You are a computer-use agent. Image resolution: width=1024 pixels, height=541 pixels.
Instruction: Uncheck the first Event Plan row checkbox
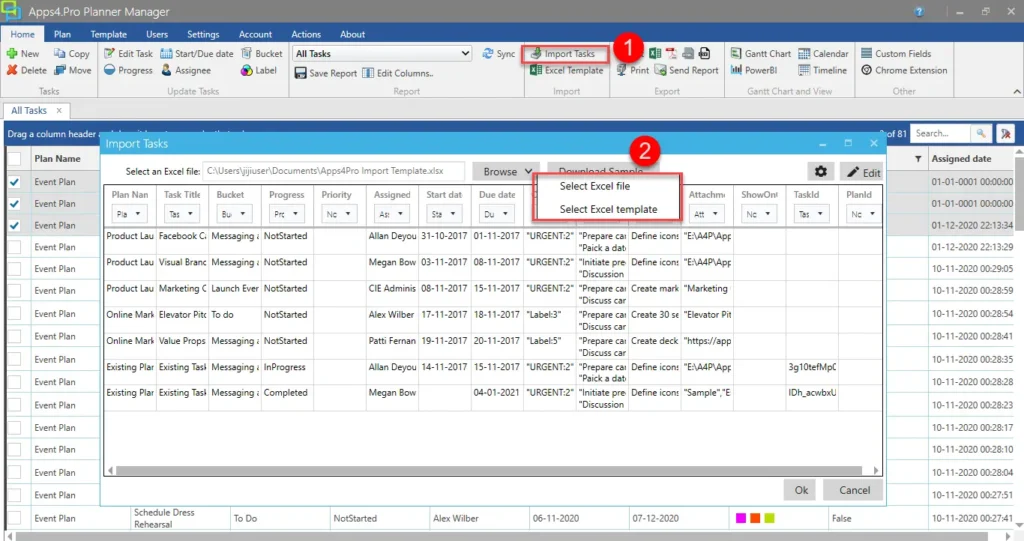pyautogui.click(x=14, y=183)
